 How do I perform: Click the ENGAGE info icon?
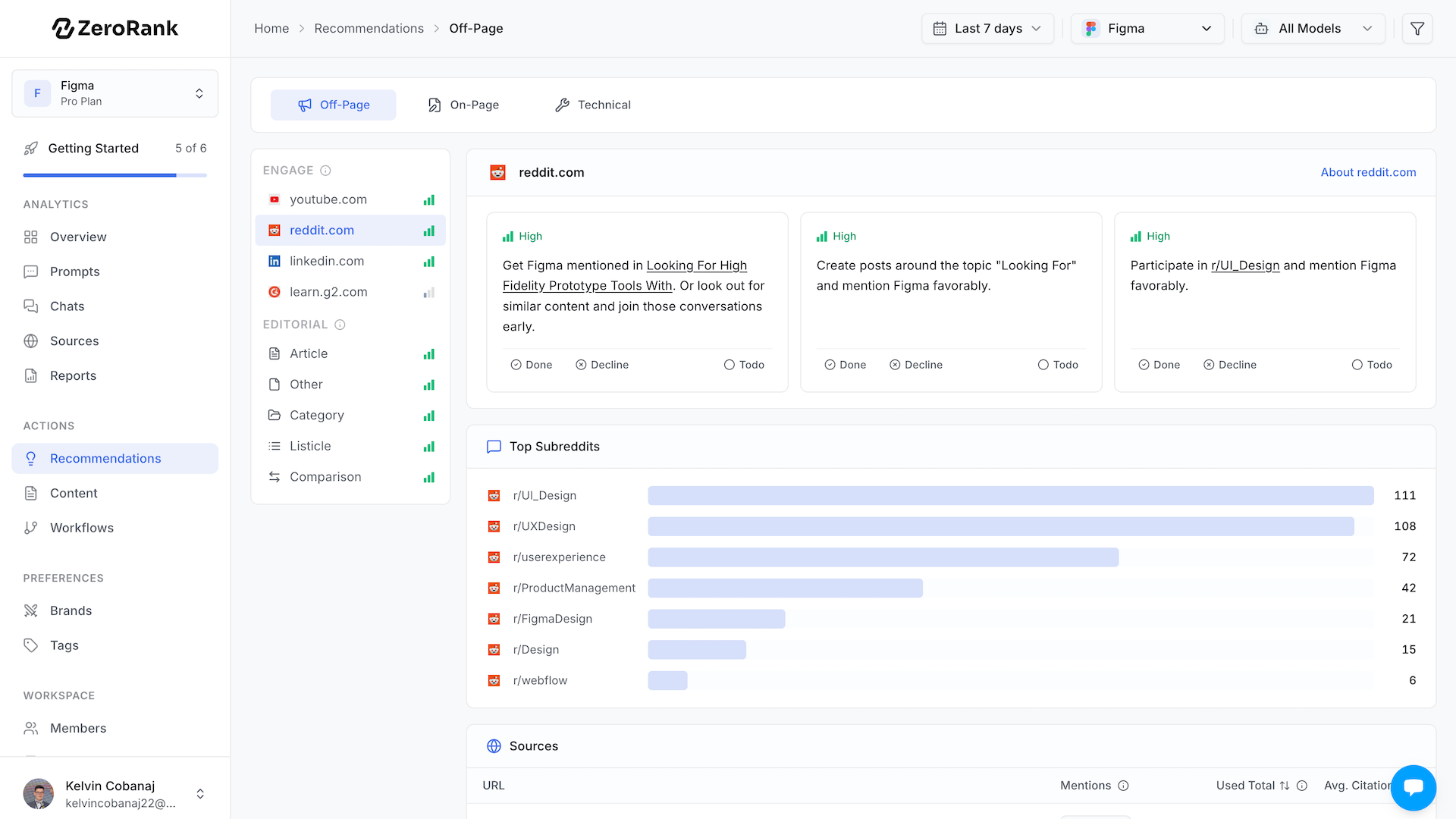pyautogui.click(x=325, y=171)
